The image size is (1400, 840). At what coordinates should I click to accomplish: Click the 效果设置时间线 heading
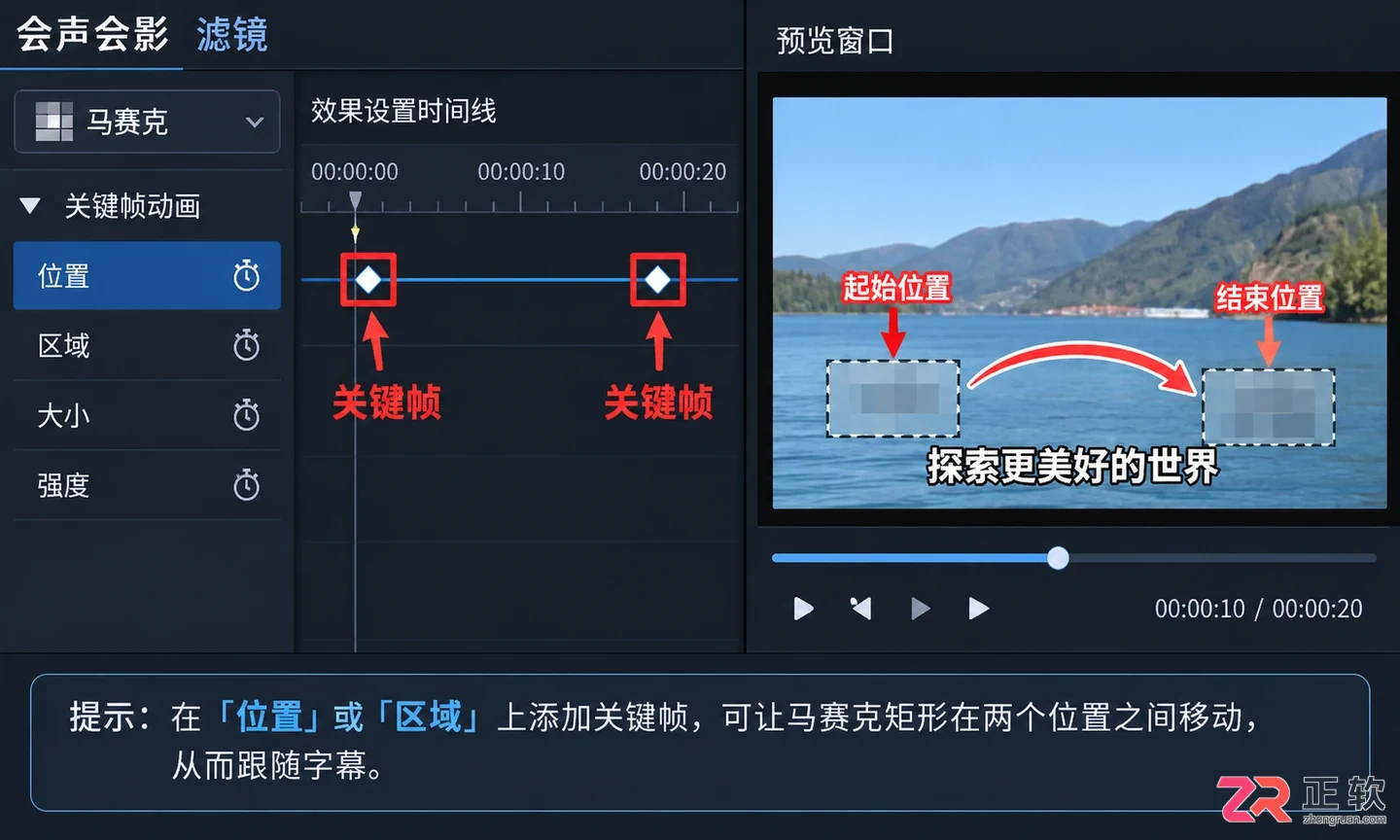[x=403, y=111]
